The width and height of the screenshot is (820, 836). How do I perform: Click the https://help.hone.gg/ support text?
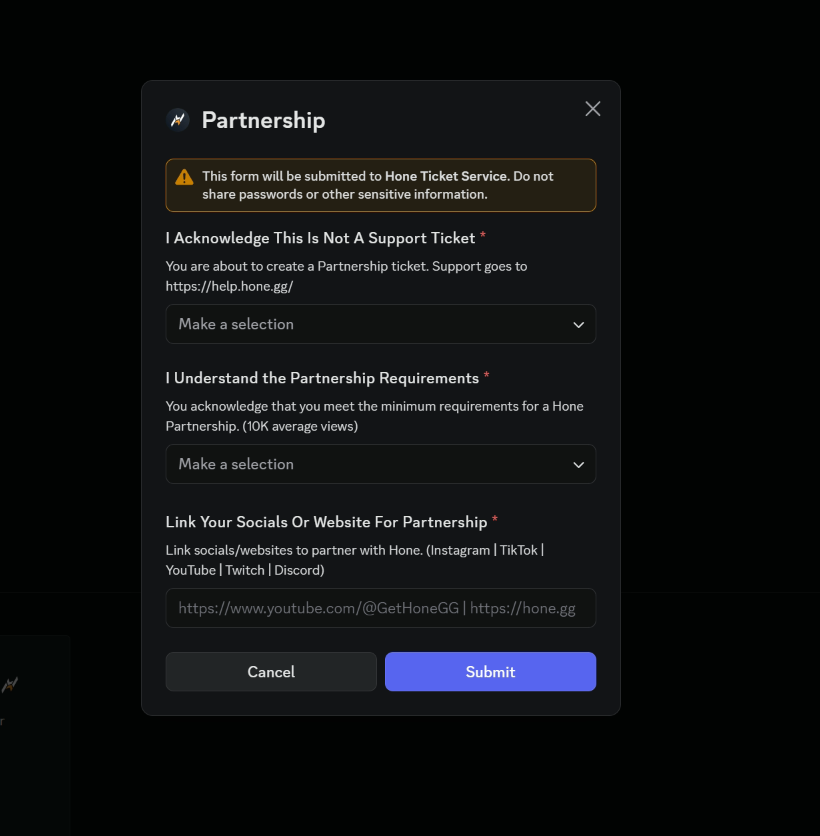point(229,286)
